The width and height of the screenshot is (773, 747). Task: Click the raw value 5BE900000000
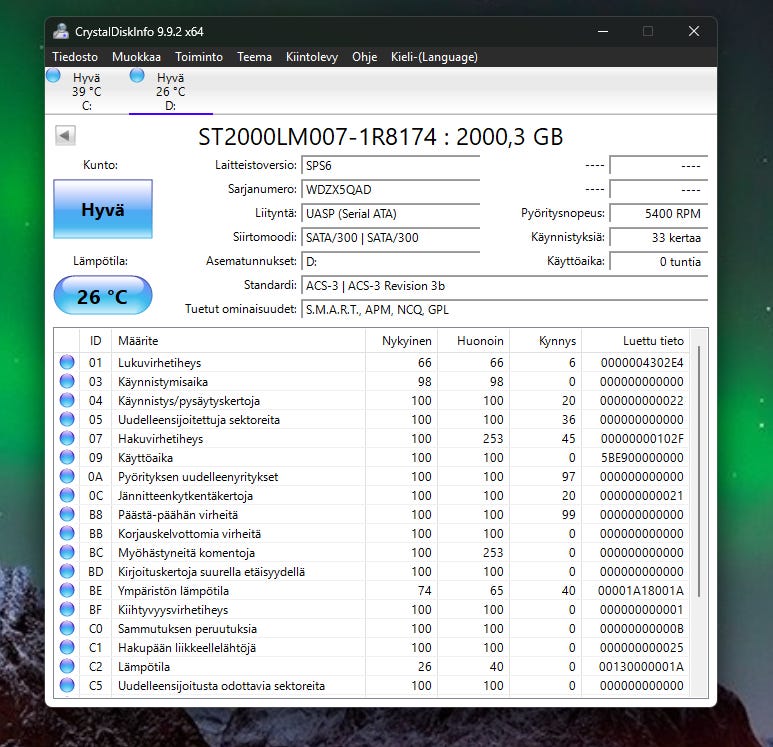coord(642,458)
